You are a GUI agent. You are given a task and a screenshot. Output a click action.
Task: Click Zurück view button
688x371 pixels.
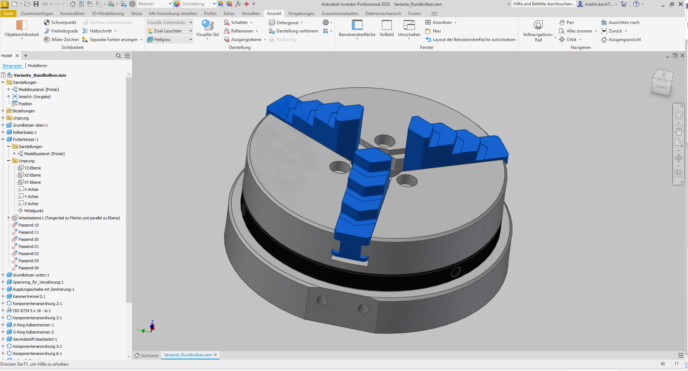click(x=613, y=31)
